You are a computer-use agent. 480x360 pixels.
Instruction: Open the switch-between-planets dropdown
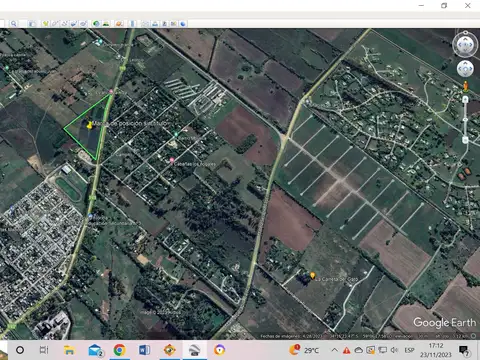coord(119,24)
